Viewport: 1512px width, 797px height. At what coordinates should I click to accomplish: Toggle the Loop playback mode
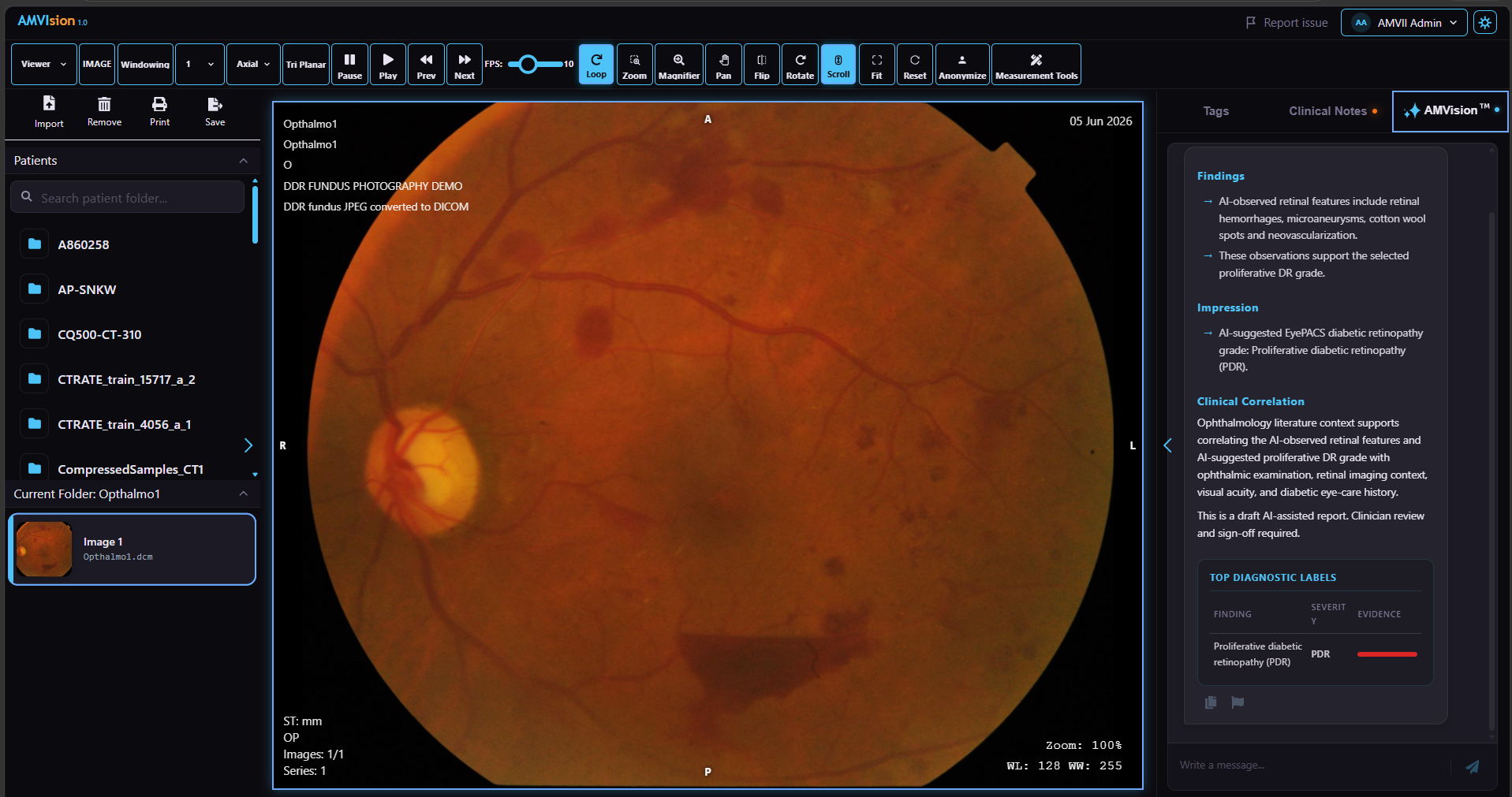596,65
